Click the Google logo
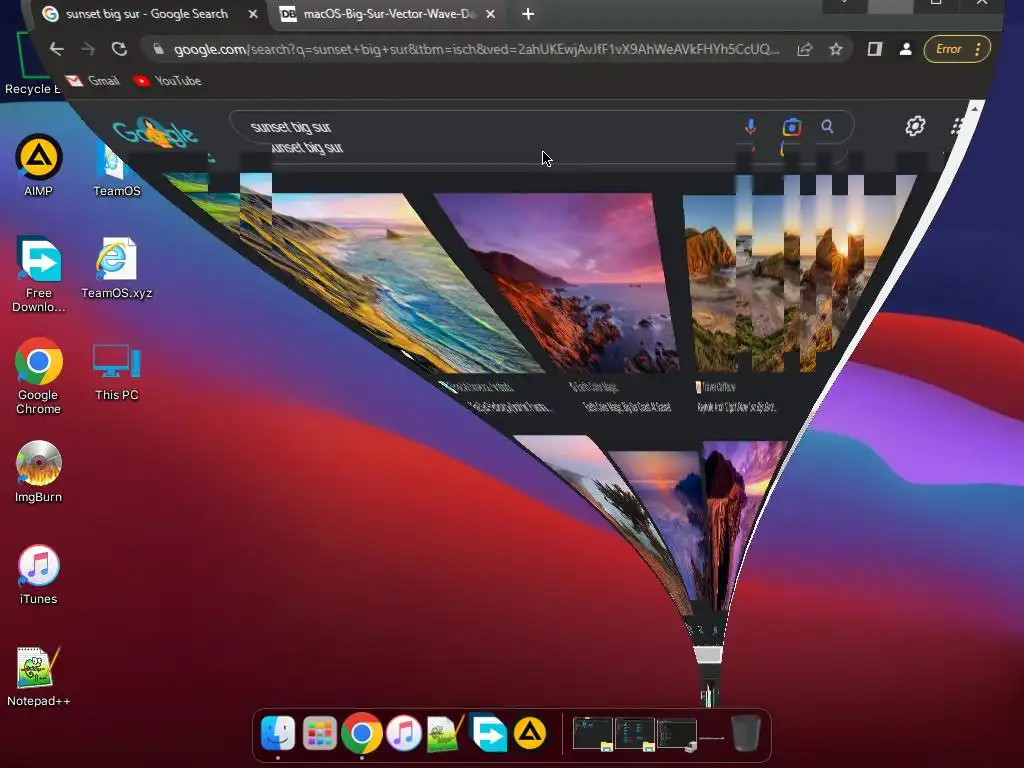Image resolution: width=1024 pixels, height=768 pixels. 154,133
